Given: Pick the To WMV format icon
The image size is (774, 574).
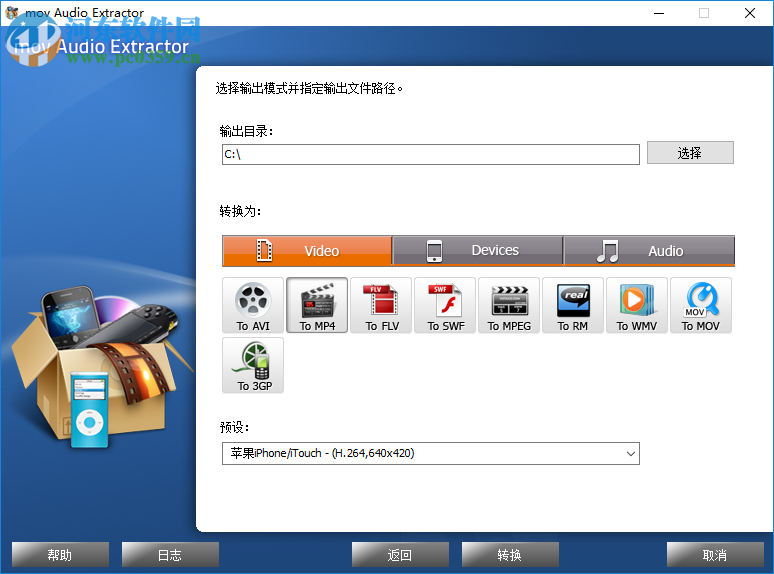Looking at the screenshot, I should click(x=637, y=305).
